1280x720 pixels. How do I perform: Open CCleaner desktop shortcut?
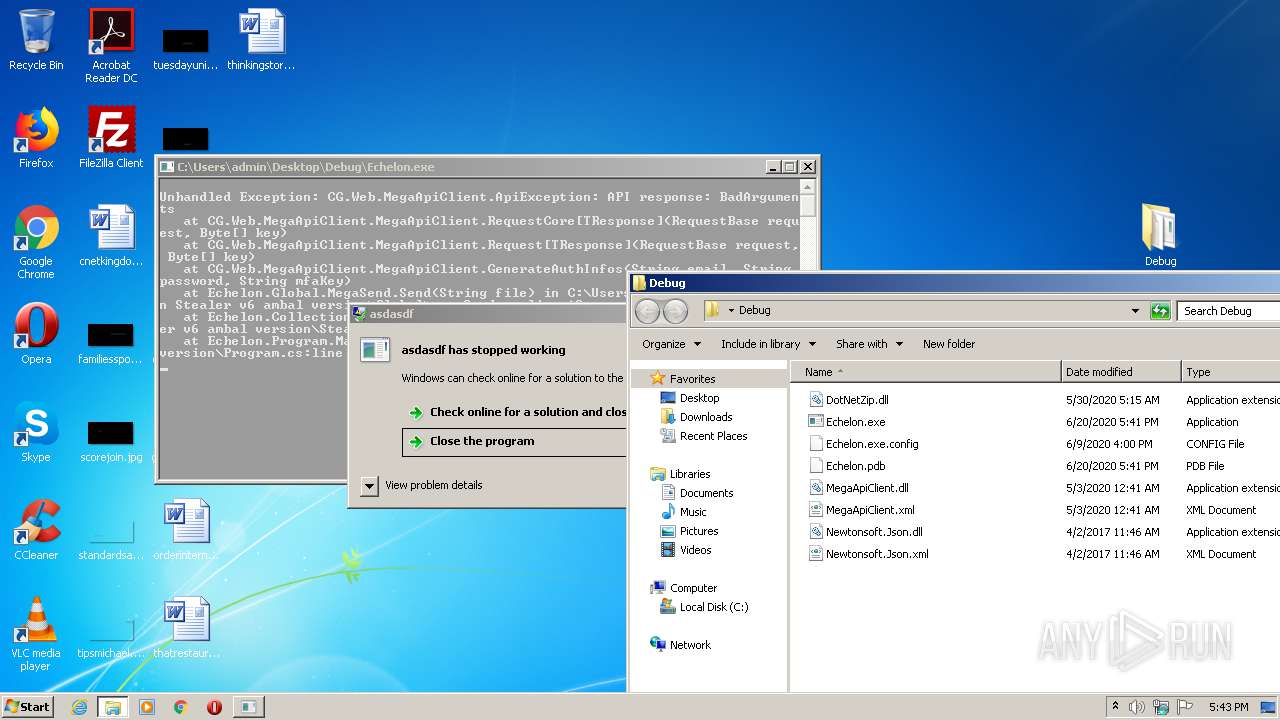[x=36, y=530]
